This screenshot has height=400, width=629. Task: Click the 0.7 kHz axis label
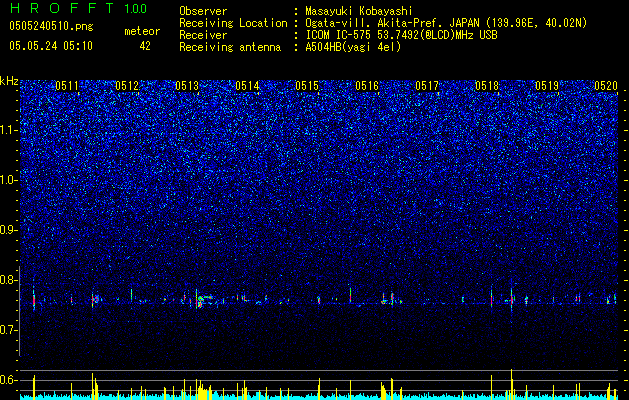pyautogui.click(x=9, y=330)
